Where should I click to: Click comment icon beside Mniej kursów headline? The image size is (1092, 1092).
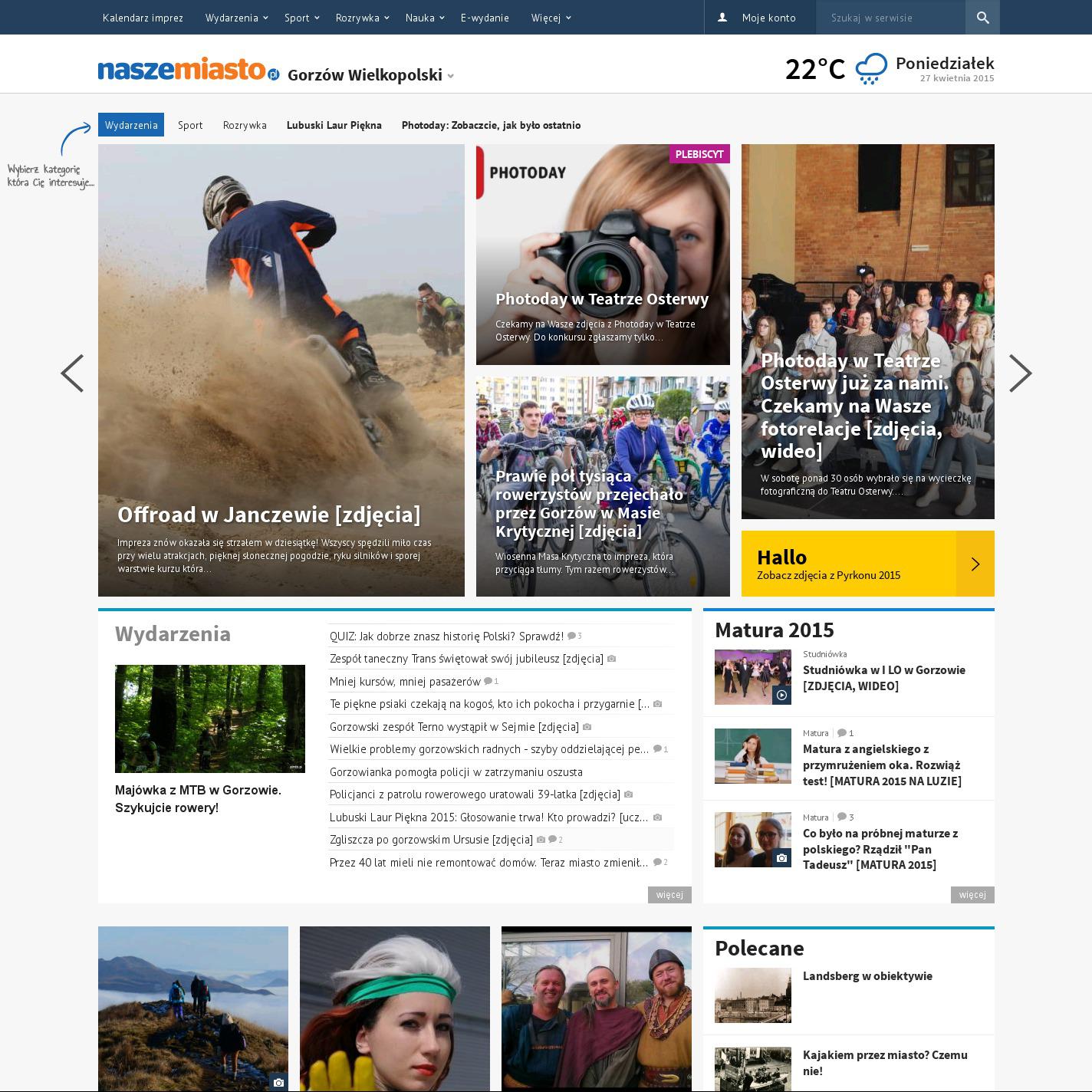488,681
